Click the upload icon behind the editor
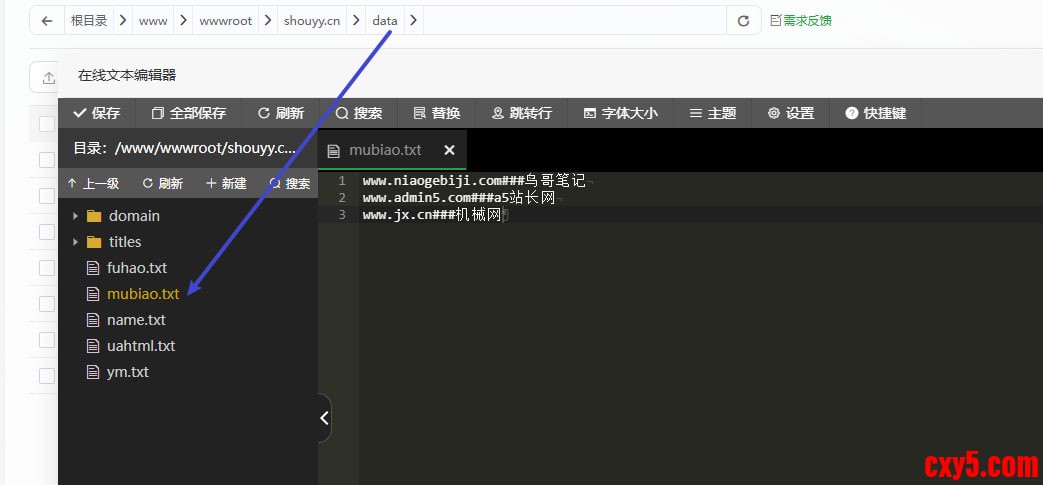 48,78
